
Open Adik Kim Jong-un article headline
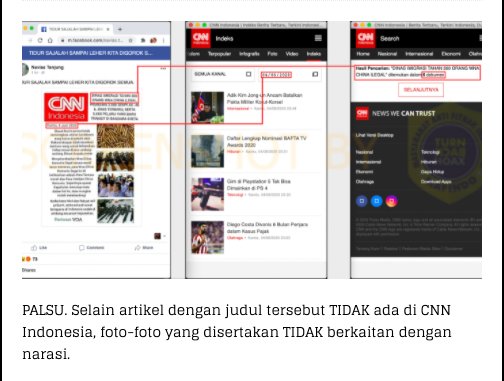264,98
